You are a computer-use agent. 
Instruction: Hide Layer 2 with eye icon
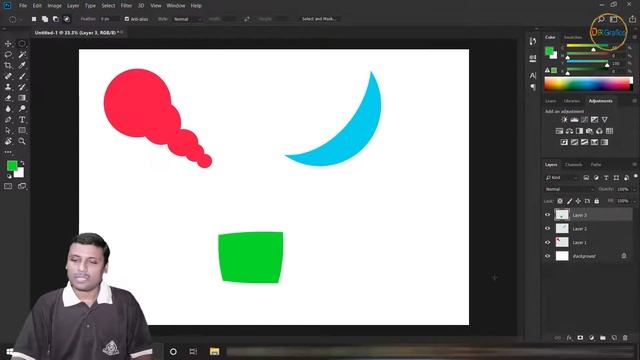(x=548, y=229)
